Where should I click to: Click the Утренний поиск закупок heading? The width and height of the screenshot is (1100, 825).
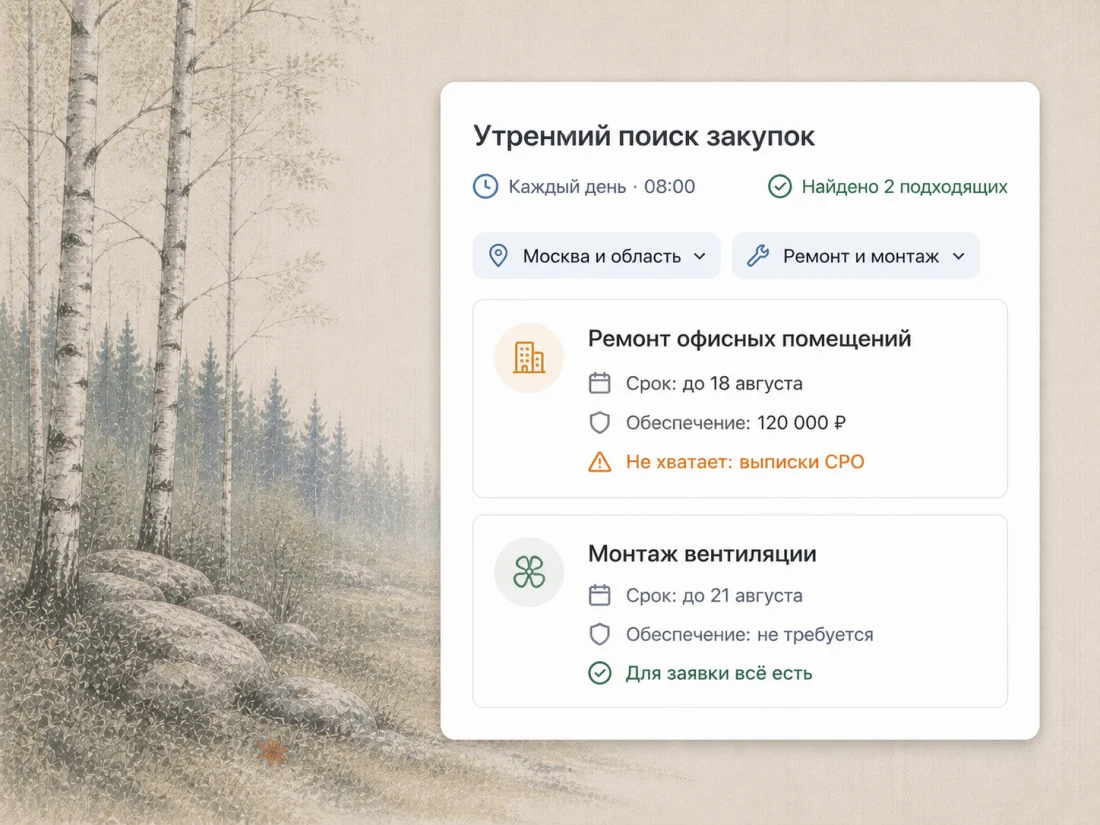(644, 136)
